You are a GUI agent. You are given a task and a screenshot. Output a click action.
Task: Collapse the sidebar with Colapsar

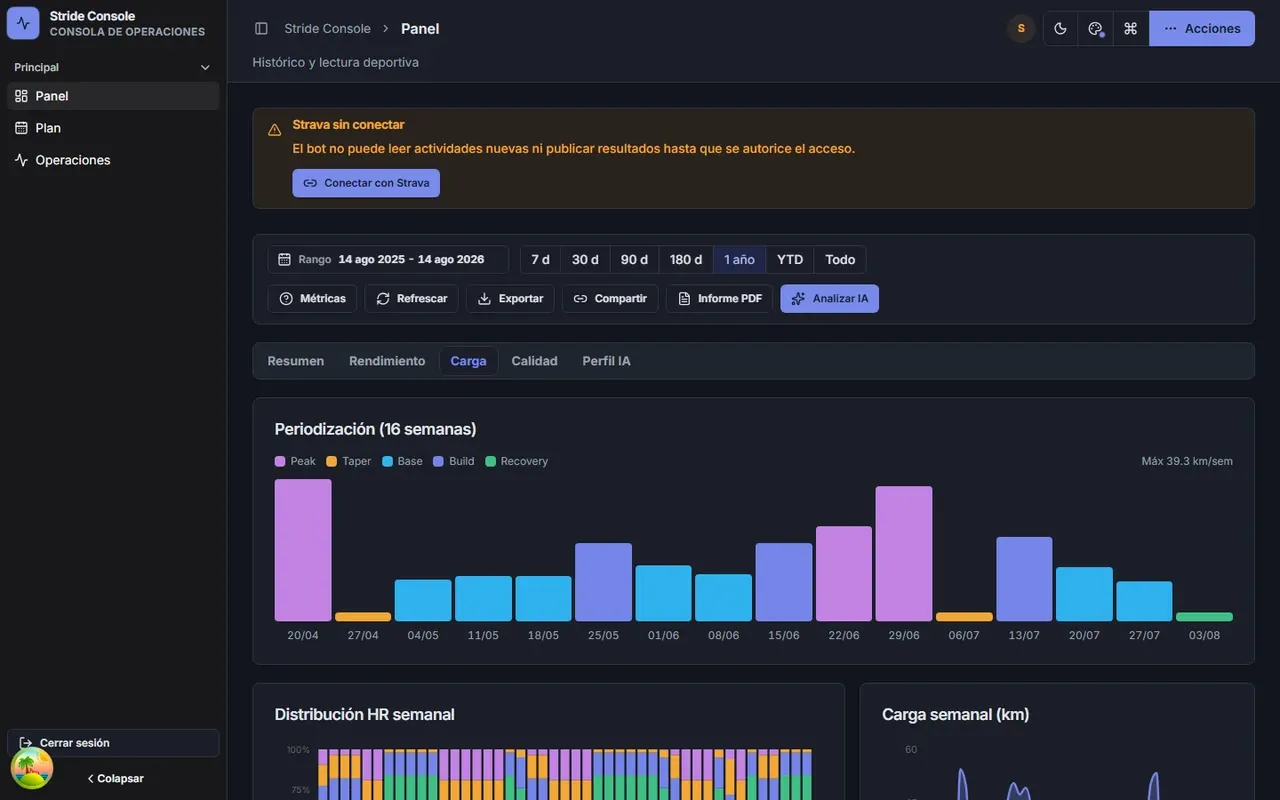click(x=115, y=779)
